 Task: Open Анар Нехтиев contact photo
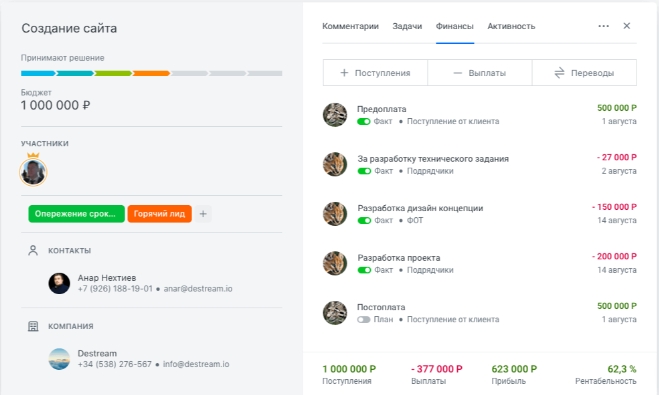pyautogui.click(x=59, y=283)
